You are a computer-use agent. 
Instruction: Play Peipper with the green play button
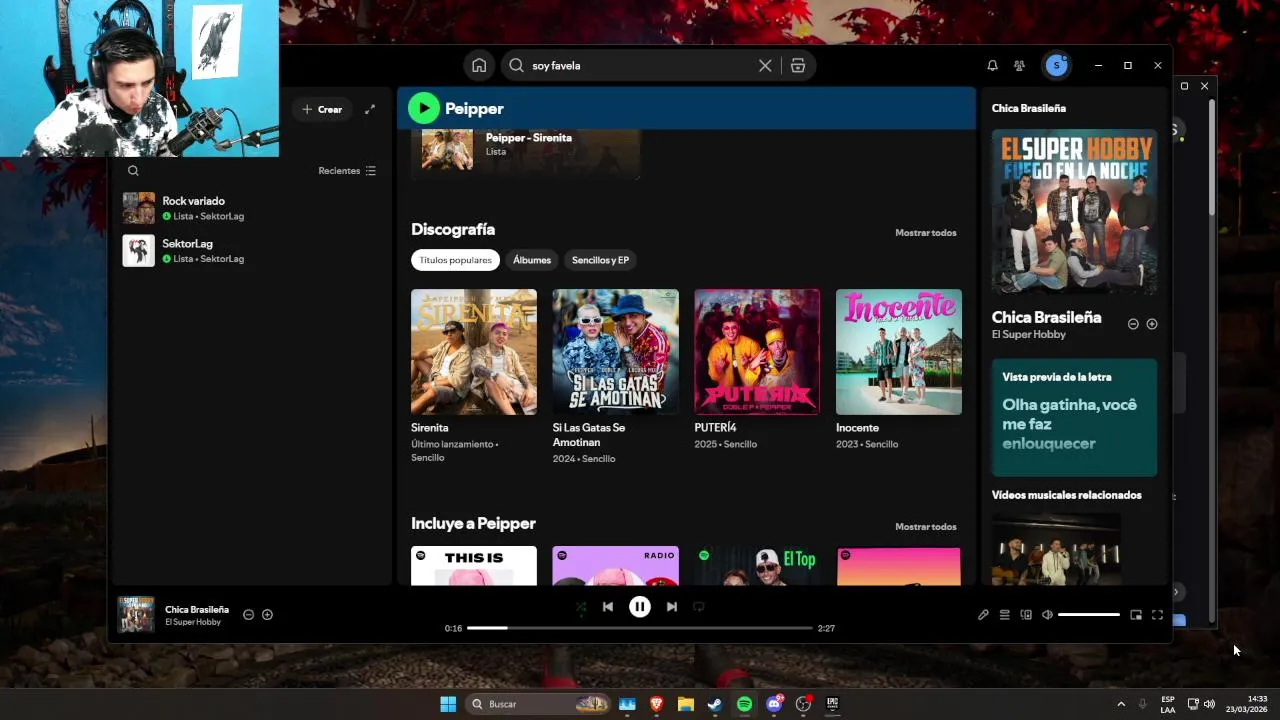pos(423,108)
